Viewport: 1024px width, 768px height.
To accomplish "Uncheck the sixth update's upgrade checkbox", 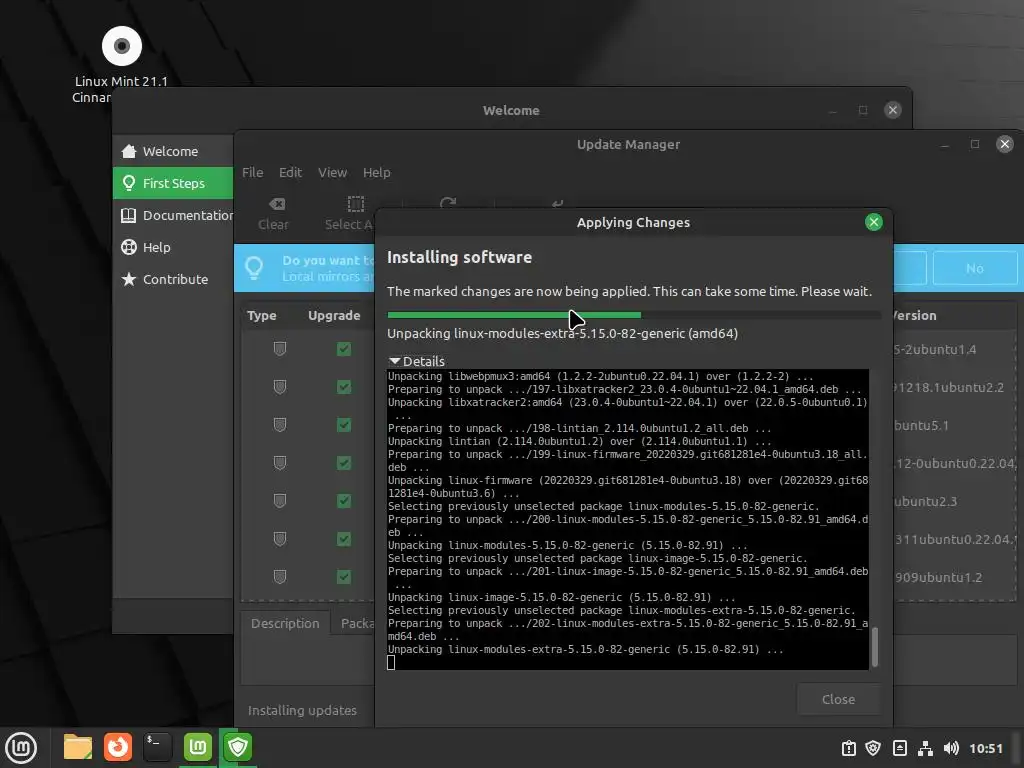I will pyautogui.click(x=344, y=539).
